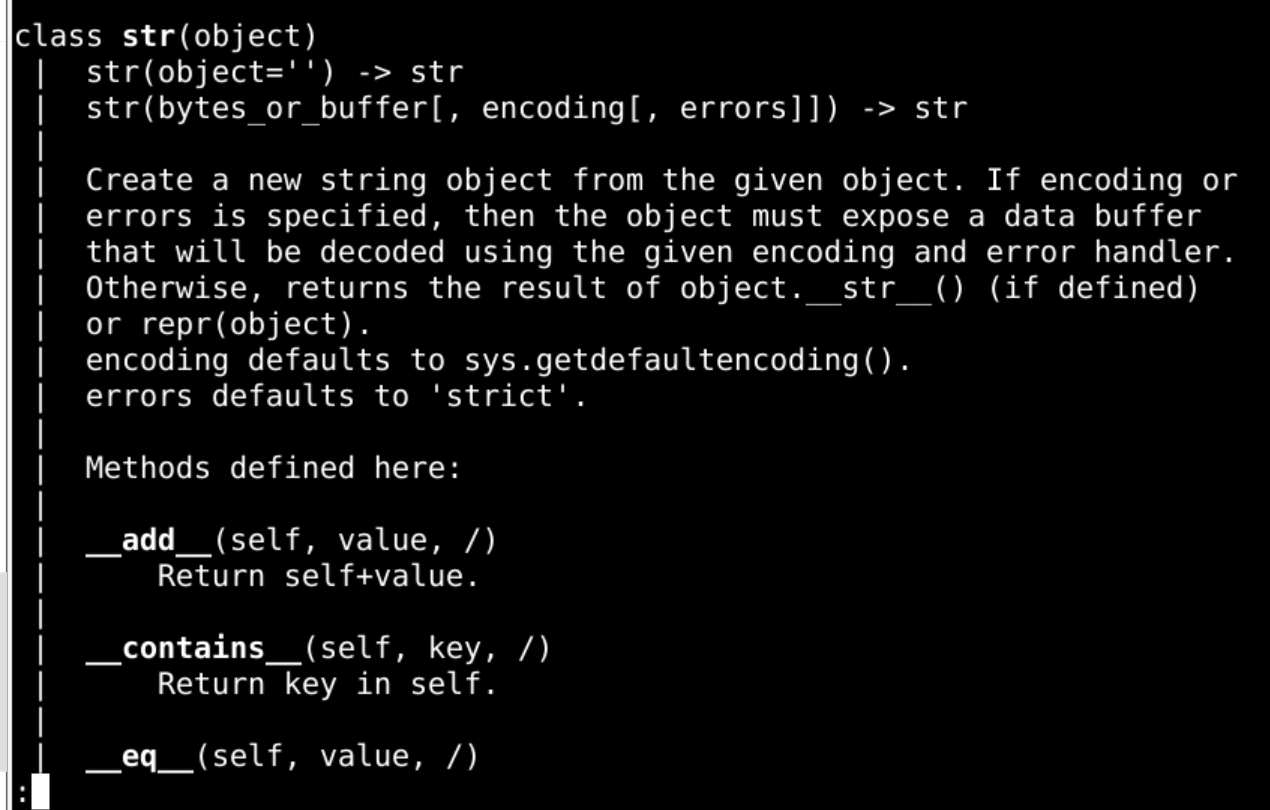Screen dimensions: 1270x810
Task: Click the bold __add__ method name
Action: pos(149,541)
